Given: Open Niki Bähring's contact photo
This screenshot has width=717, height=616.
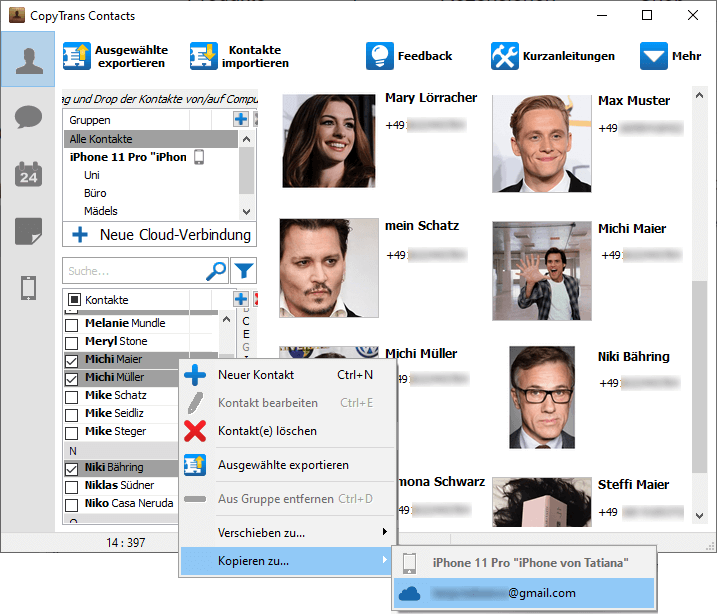Looking at the screenshot, I should coord(542,397).
